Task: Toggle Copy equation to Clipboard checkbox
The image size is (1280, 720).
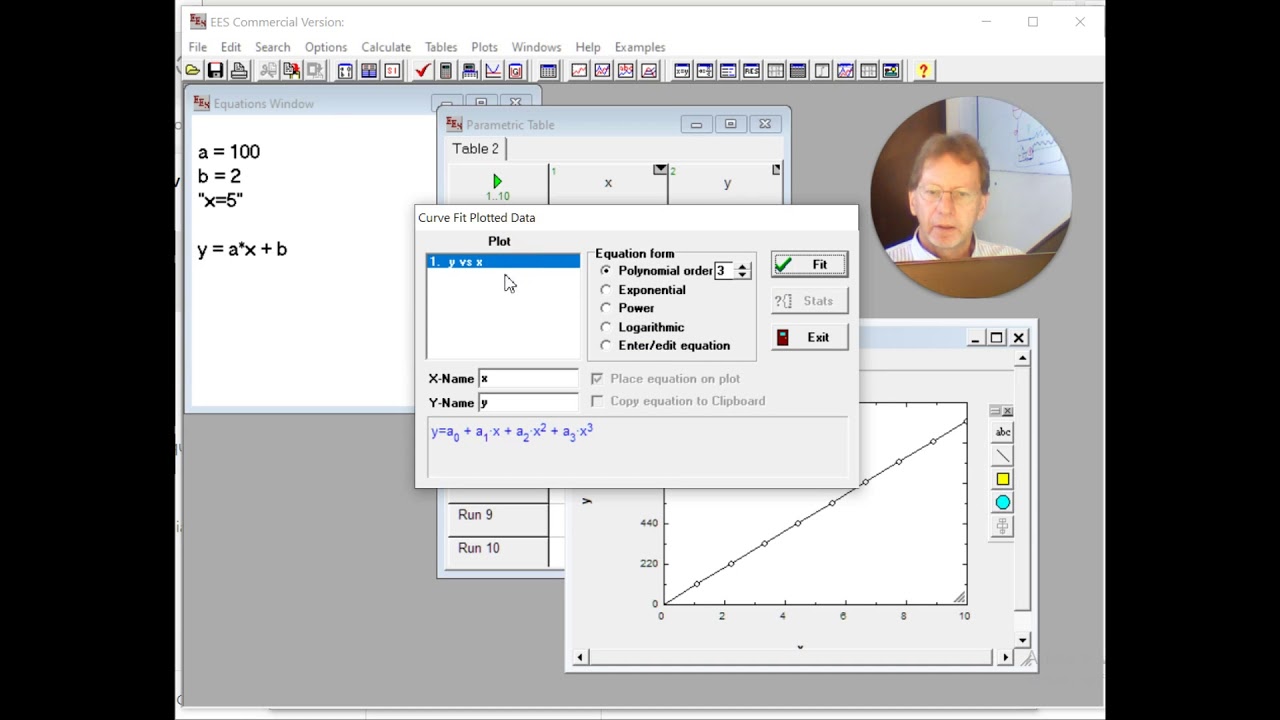Action: [x=597, y=401]
